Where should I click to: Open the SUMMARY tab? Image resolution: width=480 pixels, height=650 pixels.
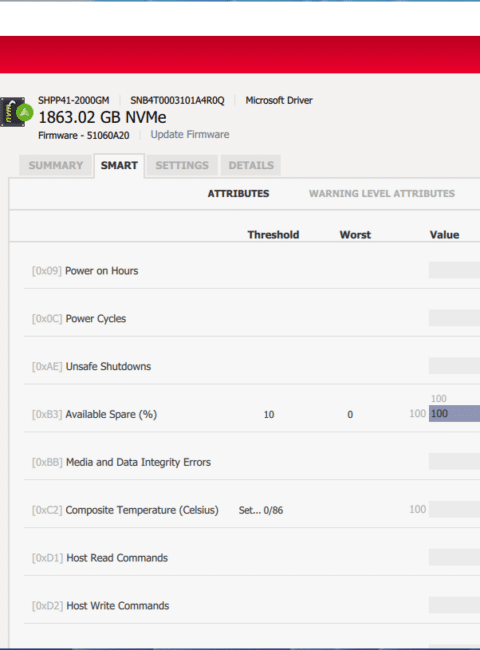click(56, 165)
